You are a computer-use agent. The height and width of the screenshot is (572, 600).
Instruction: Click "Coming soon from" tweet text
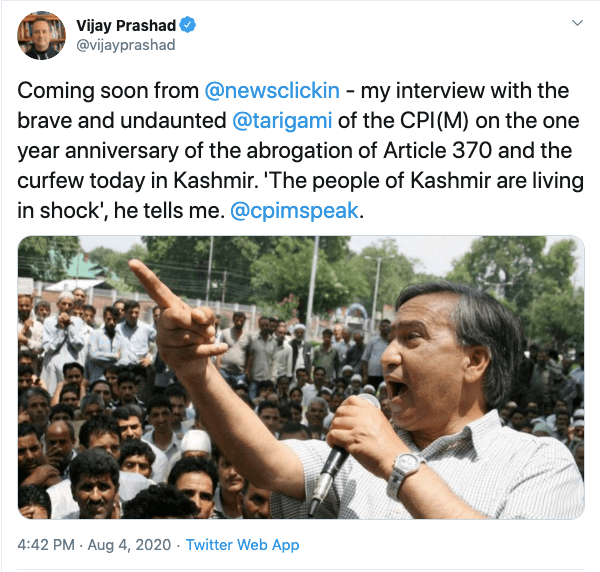click(x=108, y=91)
